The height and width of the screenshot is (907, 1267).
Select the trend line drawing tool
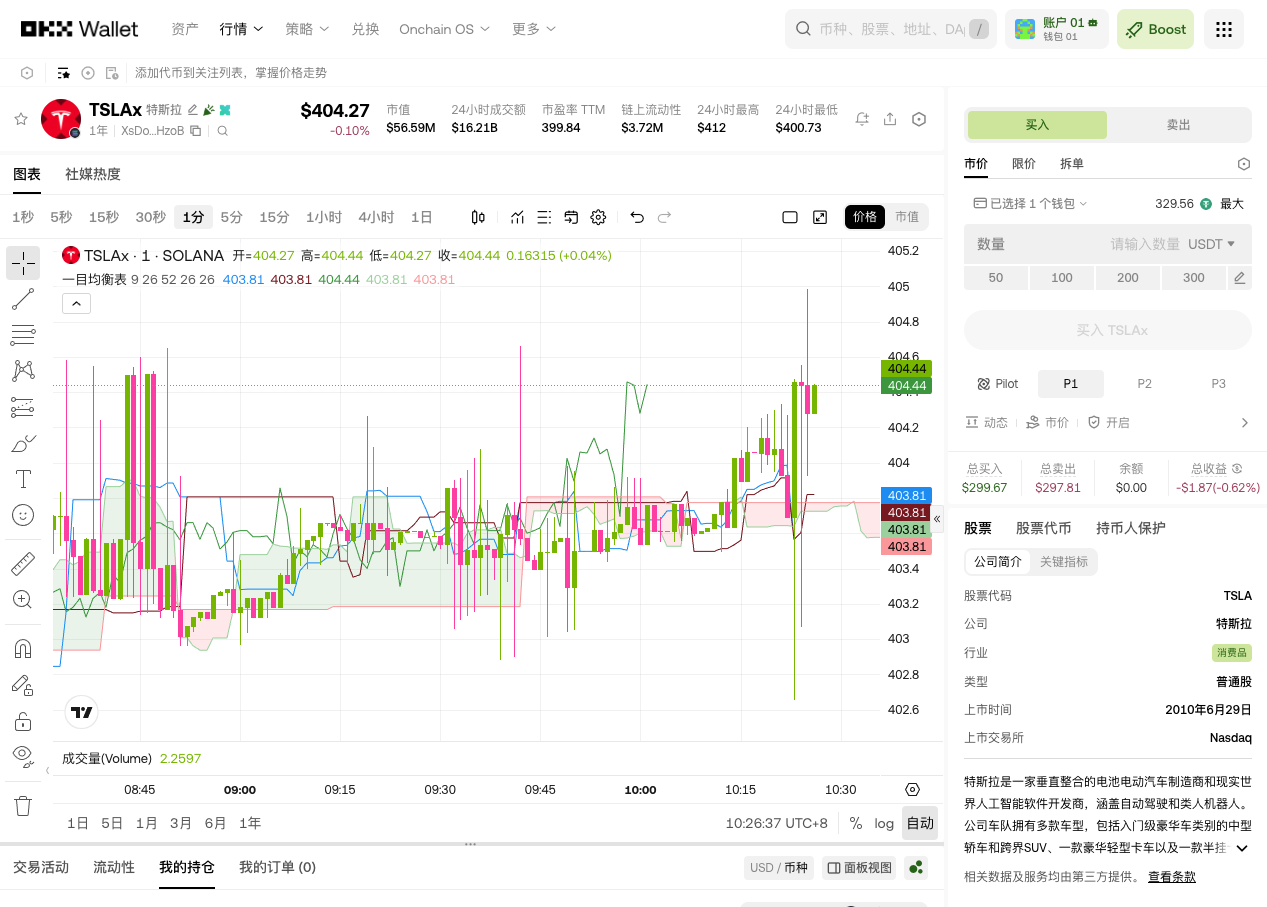[22, 299]
